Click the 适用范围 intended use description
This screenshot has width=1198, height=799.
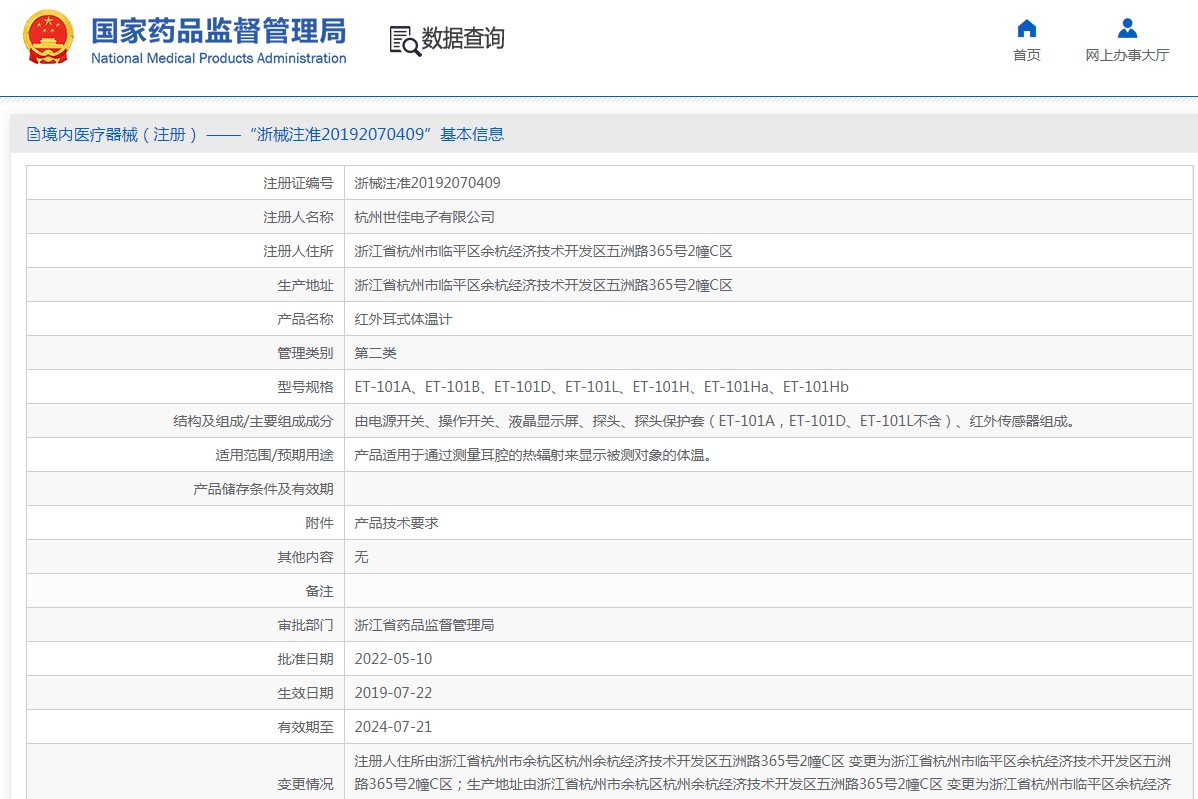[536, 455]
